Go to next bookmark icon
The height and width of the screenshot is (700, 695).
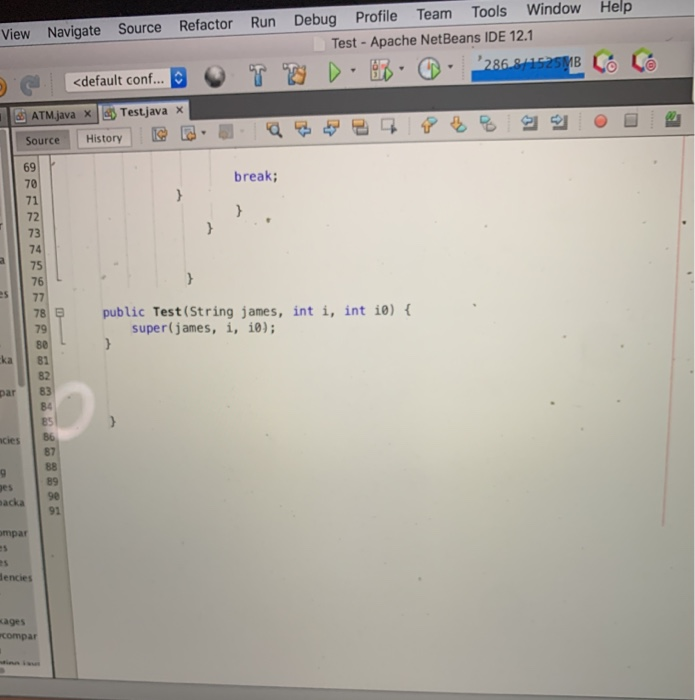tap(458, 125)
